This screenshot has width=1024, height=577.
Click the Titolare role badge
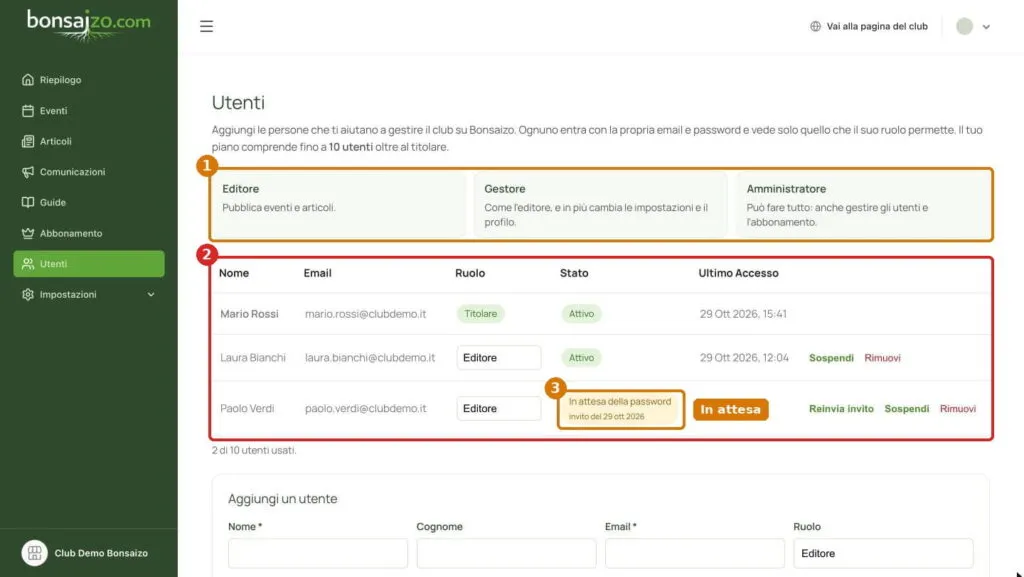(481, 314)
